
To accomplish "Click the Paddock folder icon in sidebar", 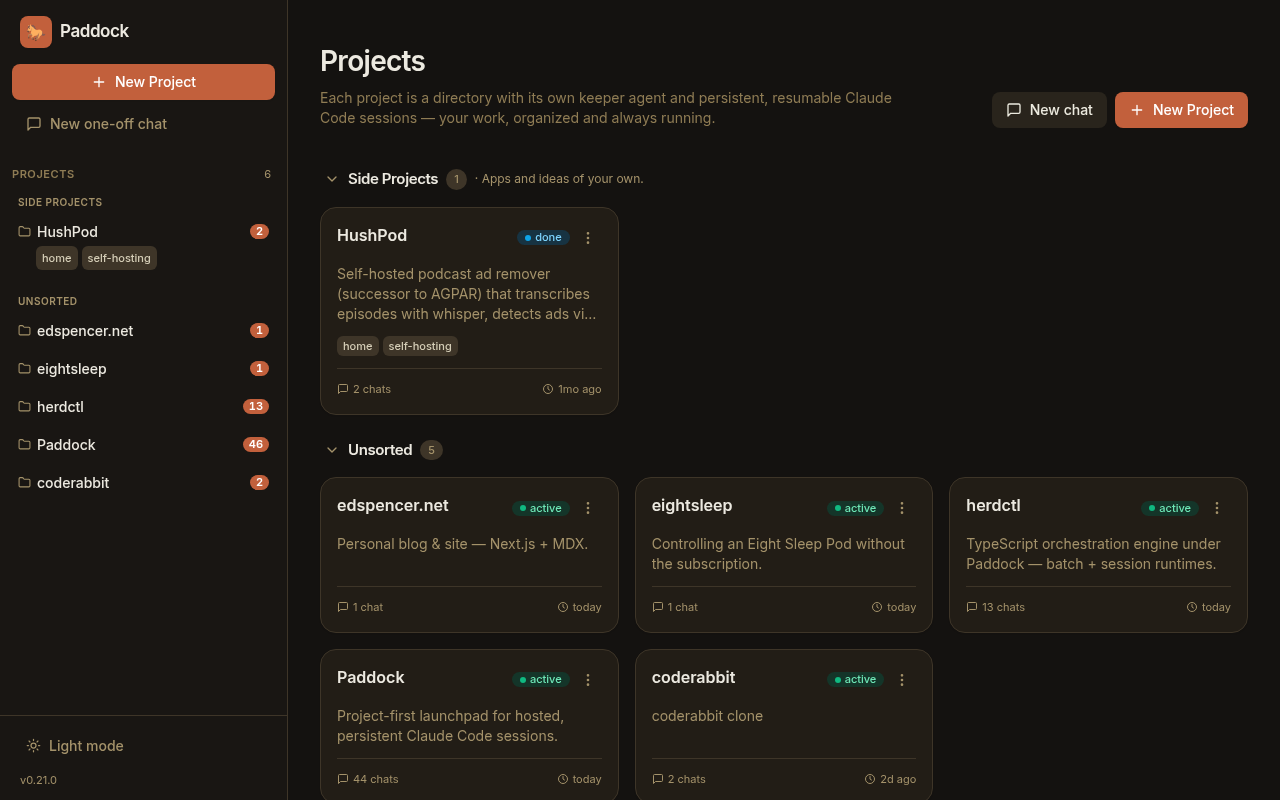I will (x=24, y=444).
